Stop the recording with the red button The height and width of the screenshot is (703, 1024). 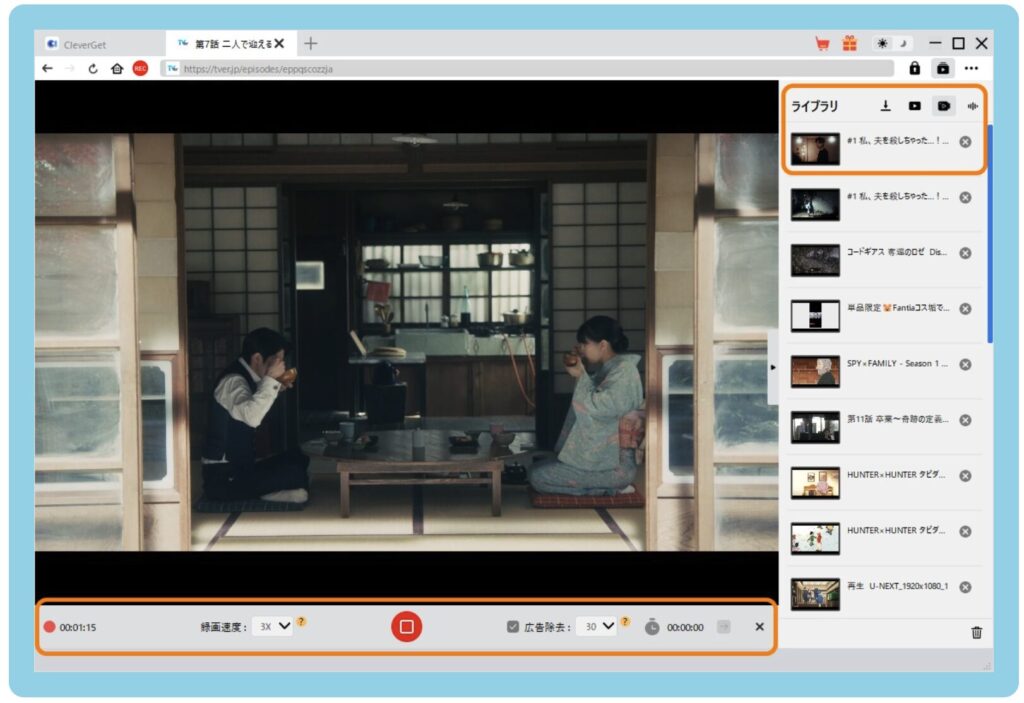tap(406, 627)
